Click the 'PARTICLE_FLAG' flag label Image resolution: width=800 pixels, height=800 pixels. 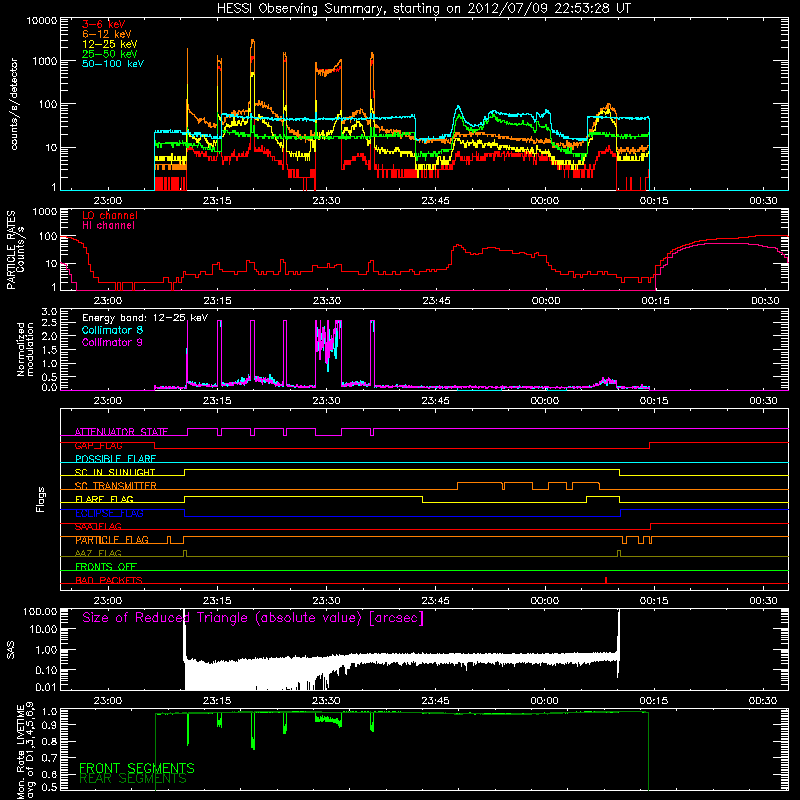[112, 540]
